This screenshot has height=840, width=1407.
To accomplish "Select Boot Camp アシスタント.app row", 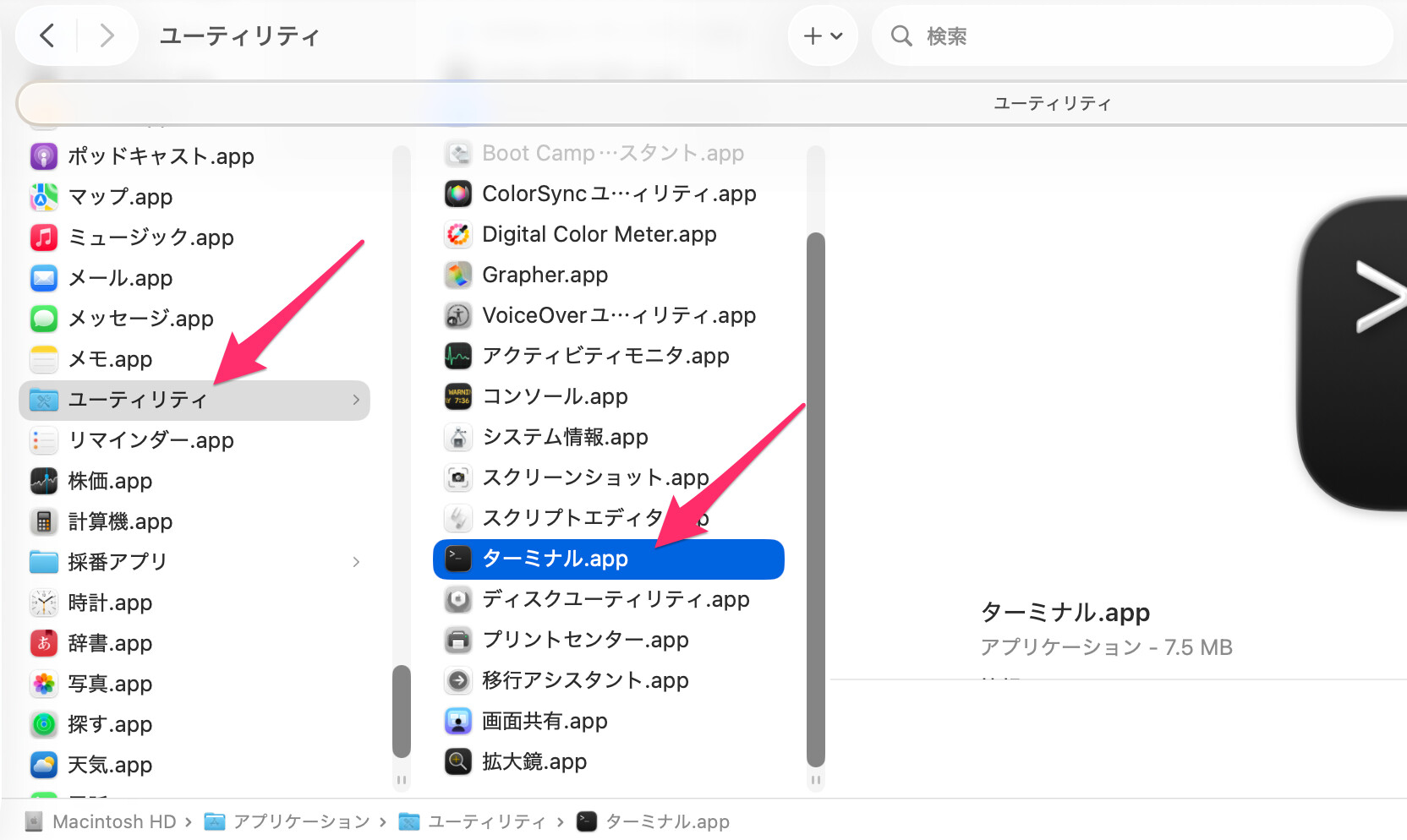I will pyautogui.click(x=609, y=153).
